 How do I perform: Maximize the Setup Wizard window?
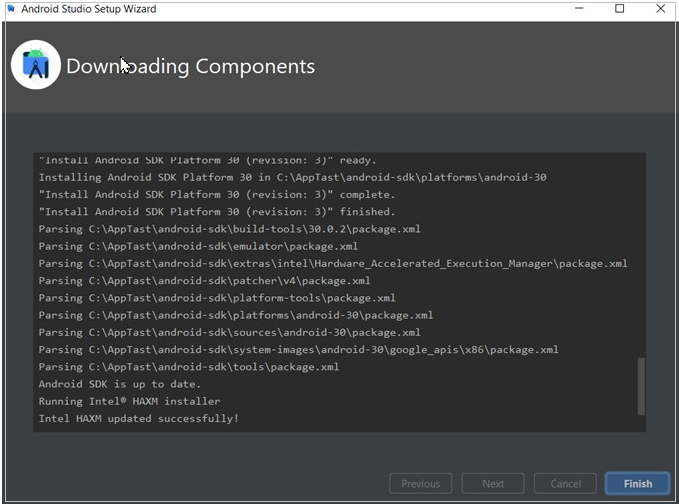[619, 9]
